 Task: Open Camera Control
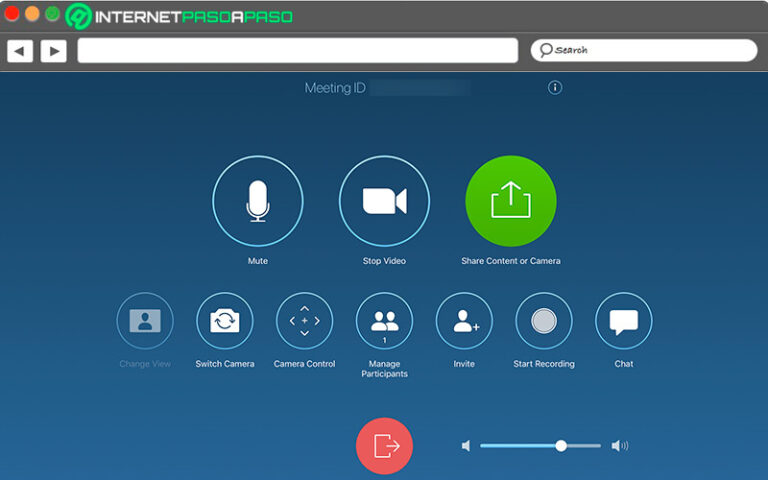coord(304,321)
